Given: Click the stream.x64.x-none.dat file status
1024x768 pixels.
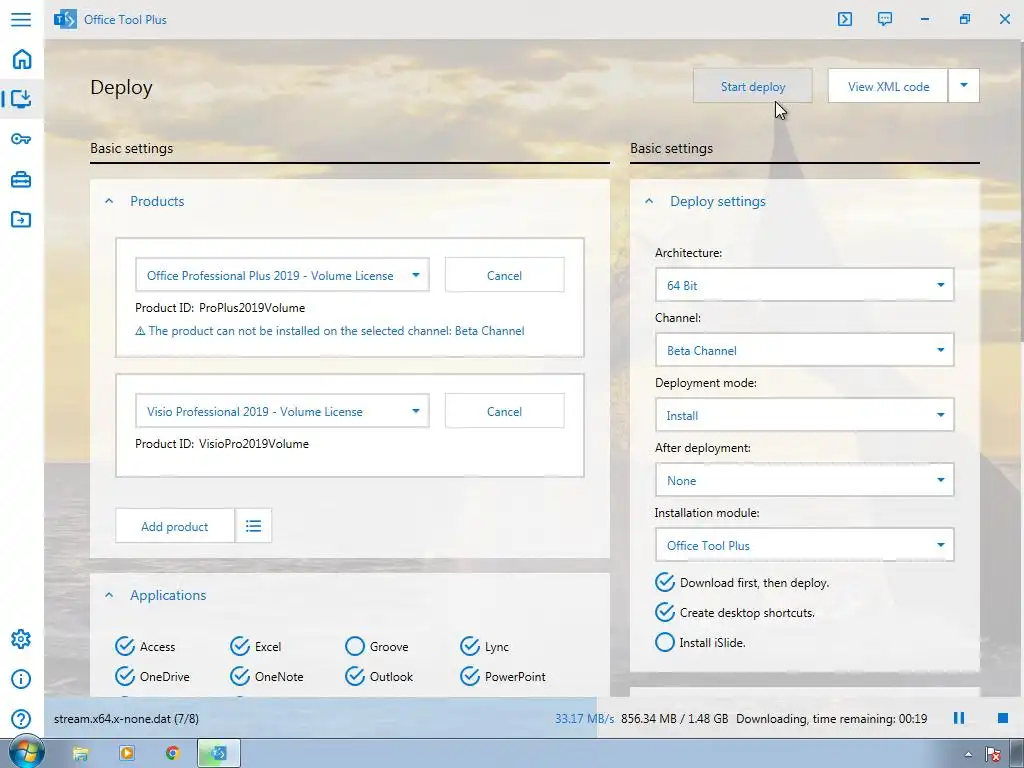Looking at the screenshot, I should tap(126, 718).
